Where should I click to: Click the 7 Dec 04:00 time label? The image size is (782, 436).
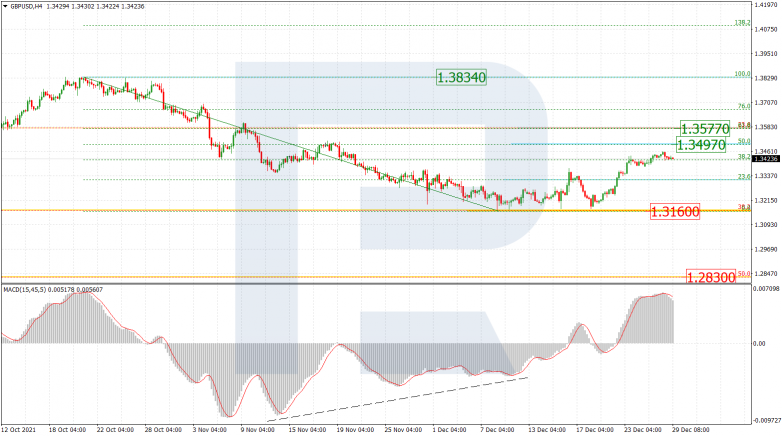[x=497, y=430]
